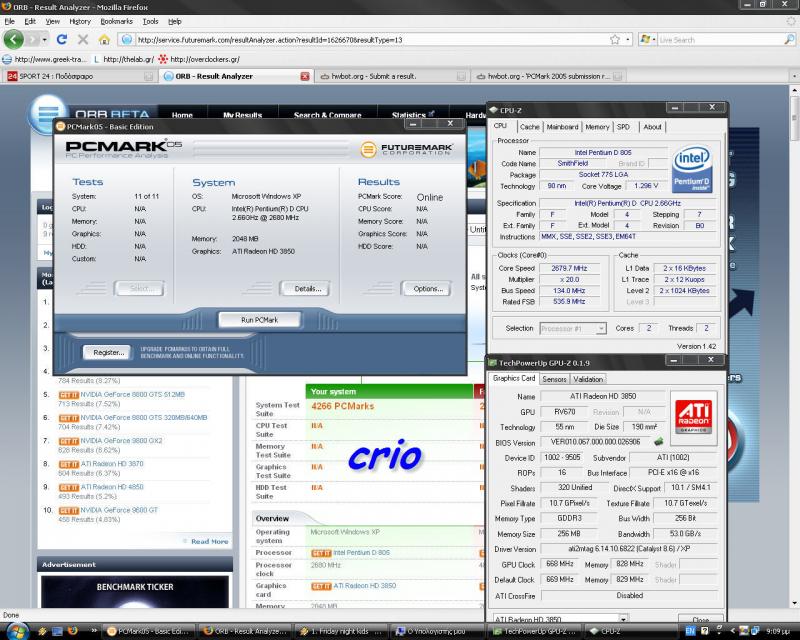Click the Intel Pentium D logo in CPU-Z
This screenshot has width=800, height=640.
[x=692, y=169]
